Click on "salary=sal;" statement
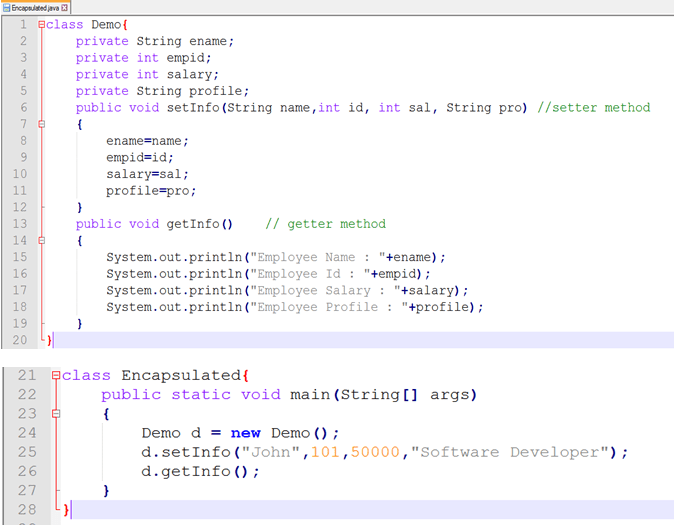 coord(147,174)
